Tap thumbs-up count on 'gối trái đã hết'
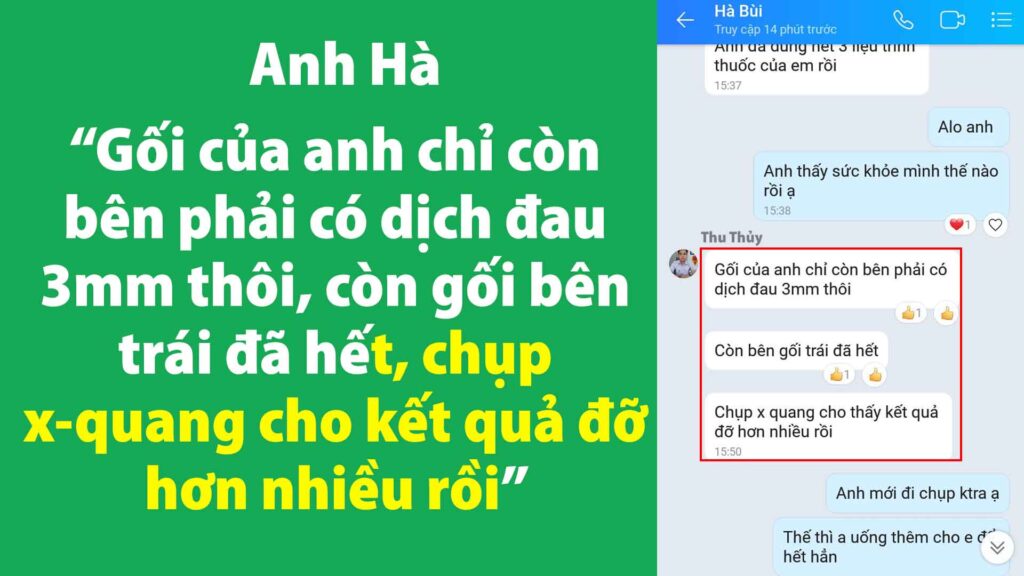 tap(839, 375)
